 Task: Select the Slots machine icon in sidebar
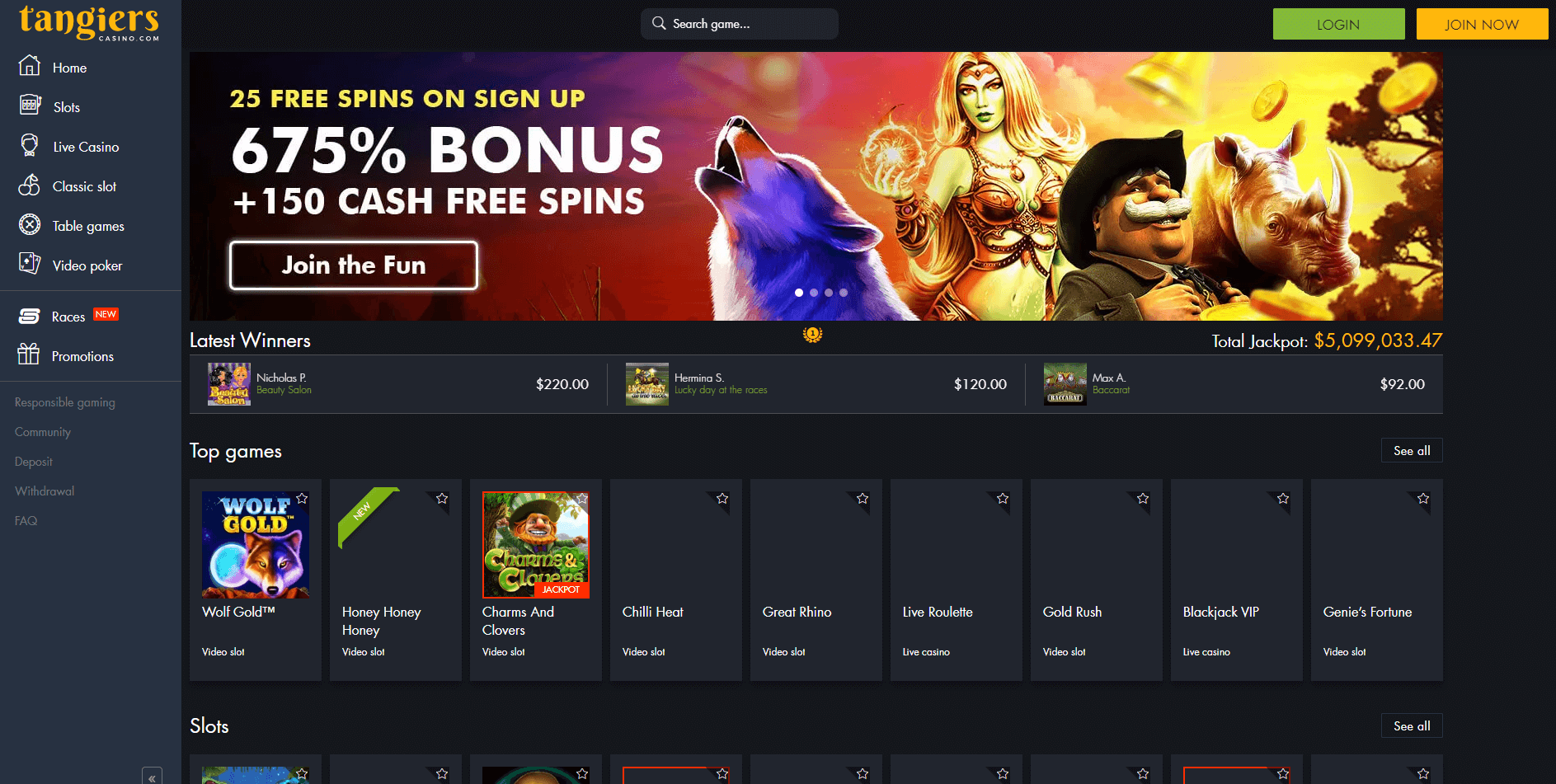click(30, 105)
